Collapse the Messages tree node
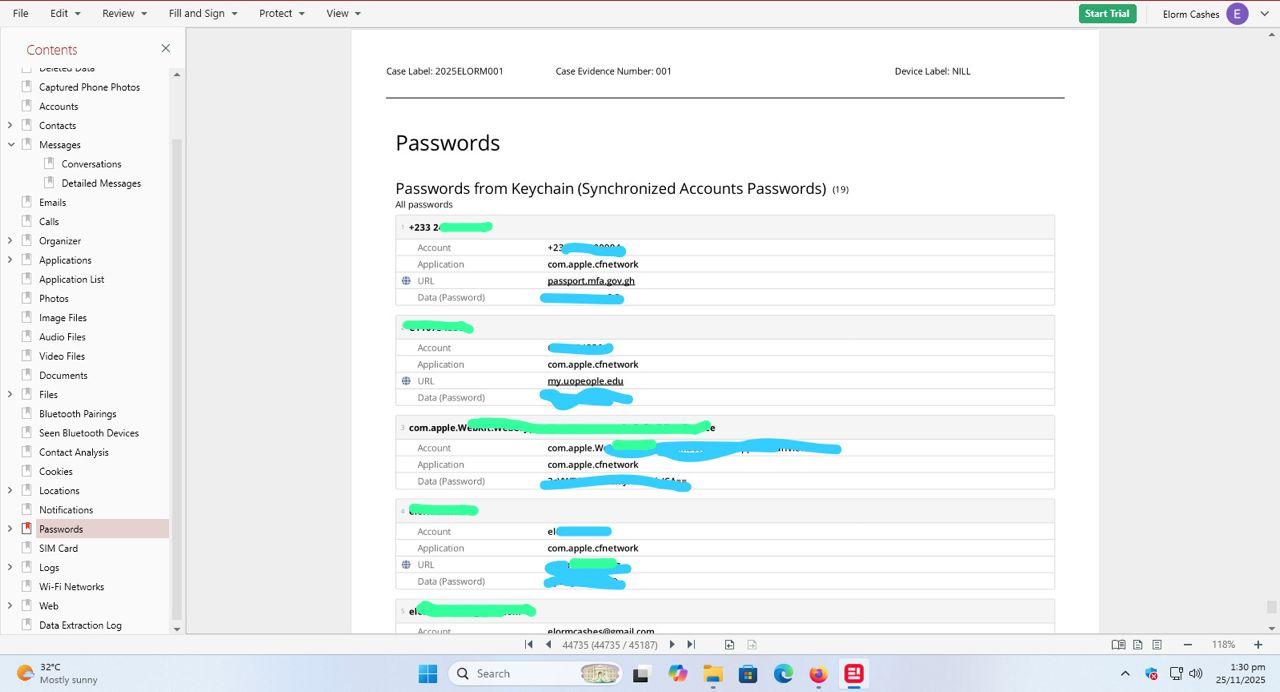1280x692 pixels. click(x=10, y=145)
